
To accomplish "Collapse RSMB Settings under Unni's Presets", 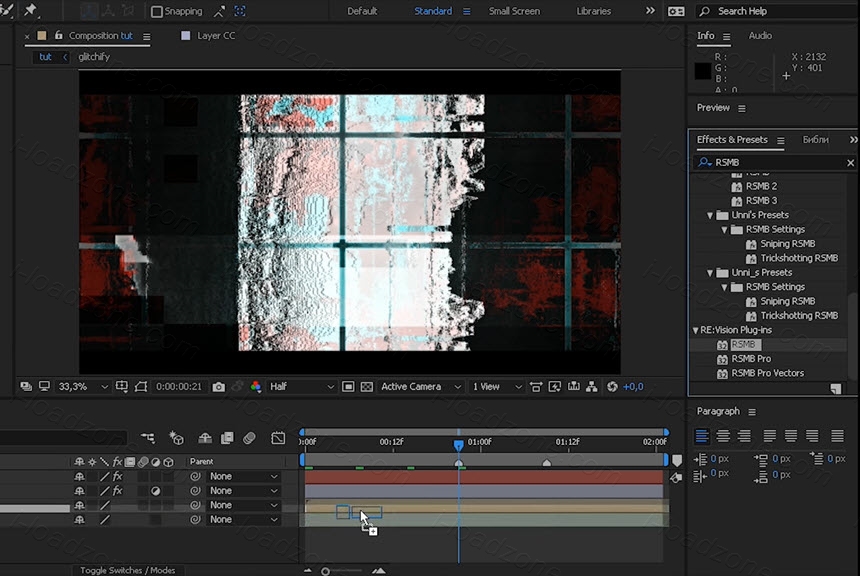I will point(724,230).
